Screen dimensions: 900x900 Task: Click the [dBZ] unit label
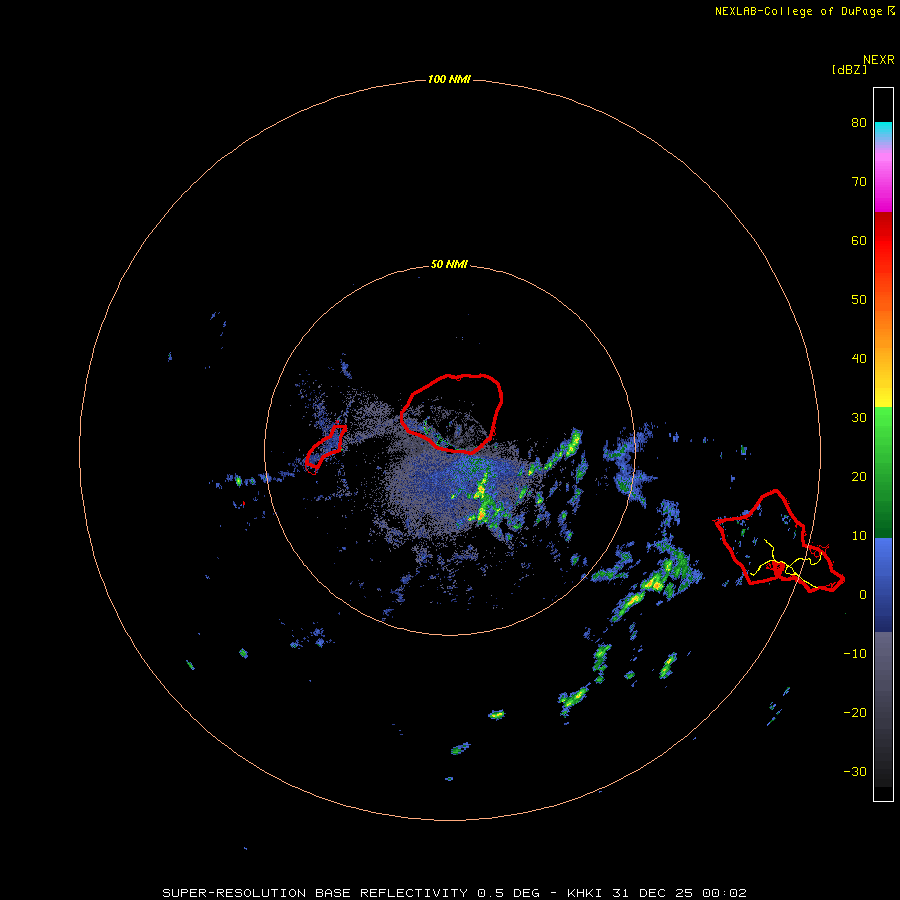[849, 69]
